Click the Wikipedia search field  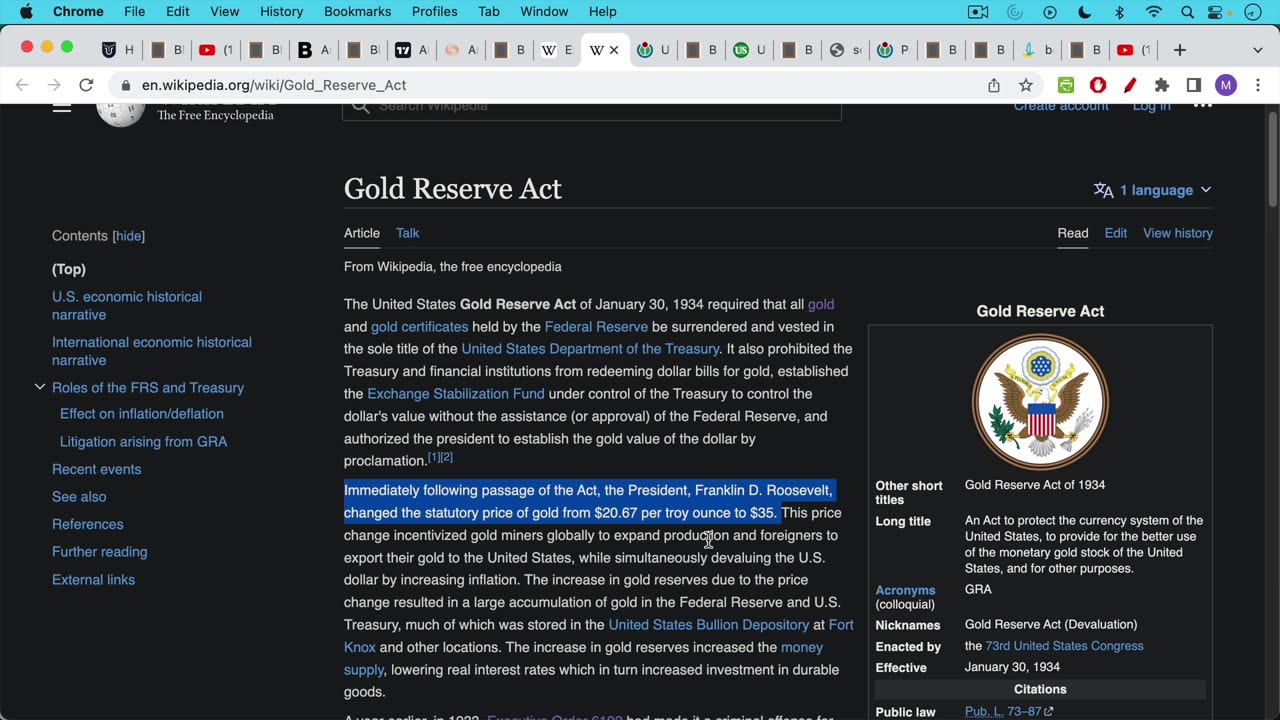tap(592, 108)
